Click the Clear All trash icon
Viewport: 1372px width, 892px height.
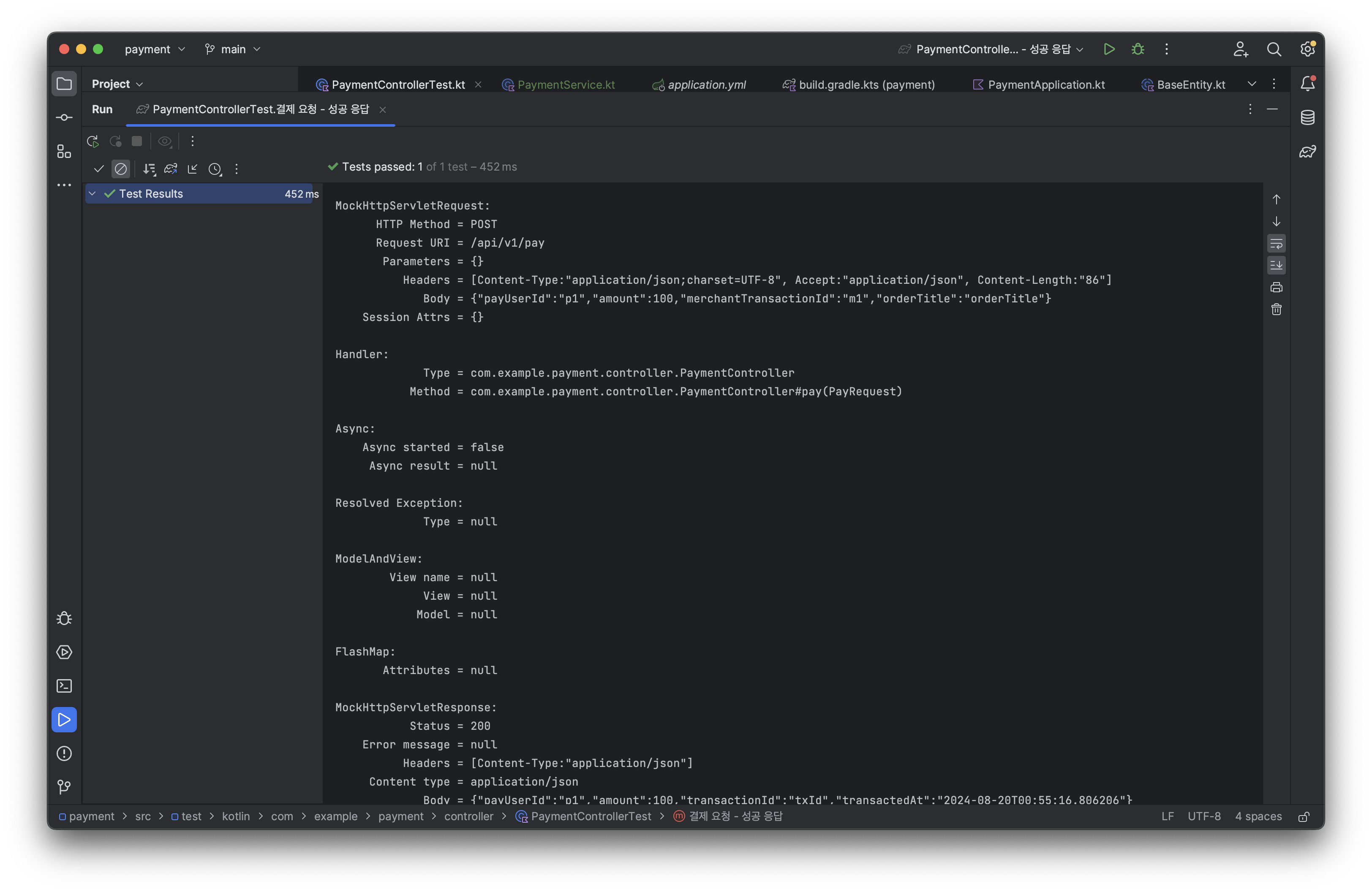1276,310
